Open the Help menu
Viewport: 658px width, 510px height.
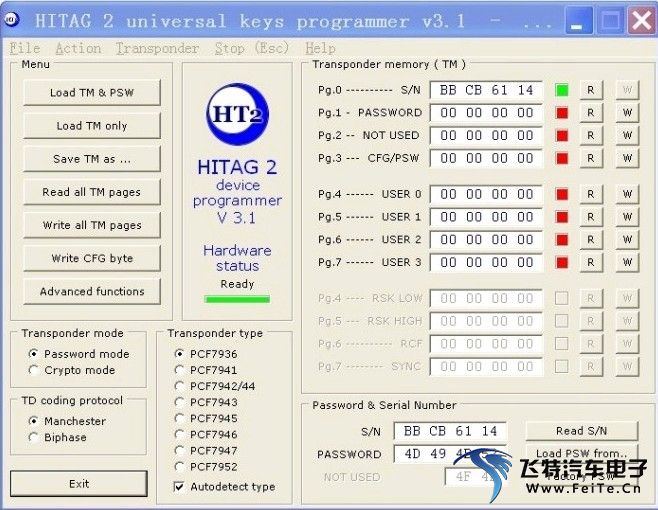tap(320, 48)
